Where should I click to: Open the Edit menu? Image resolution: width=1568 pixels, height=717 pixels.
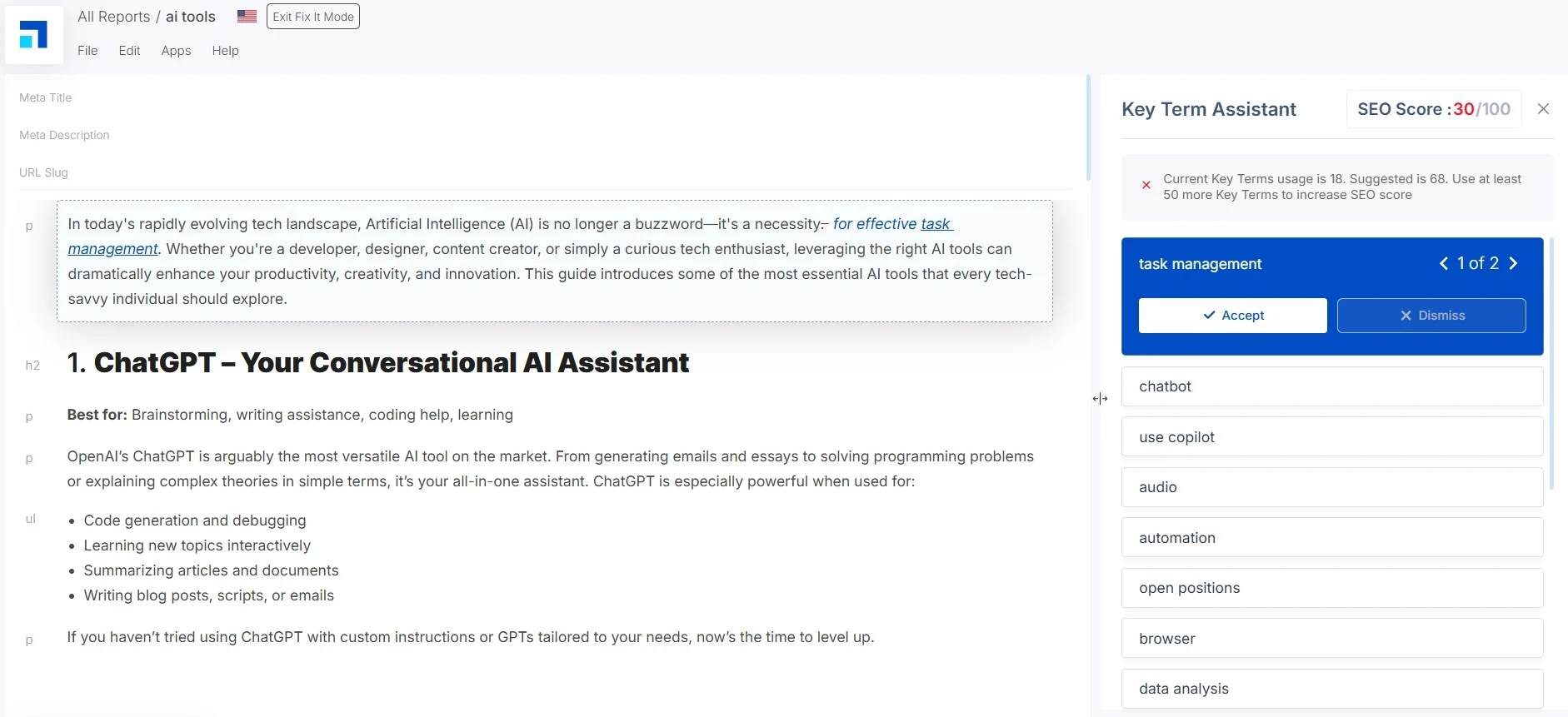tap(129, 51)
